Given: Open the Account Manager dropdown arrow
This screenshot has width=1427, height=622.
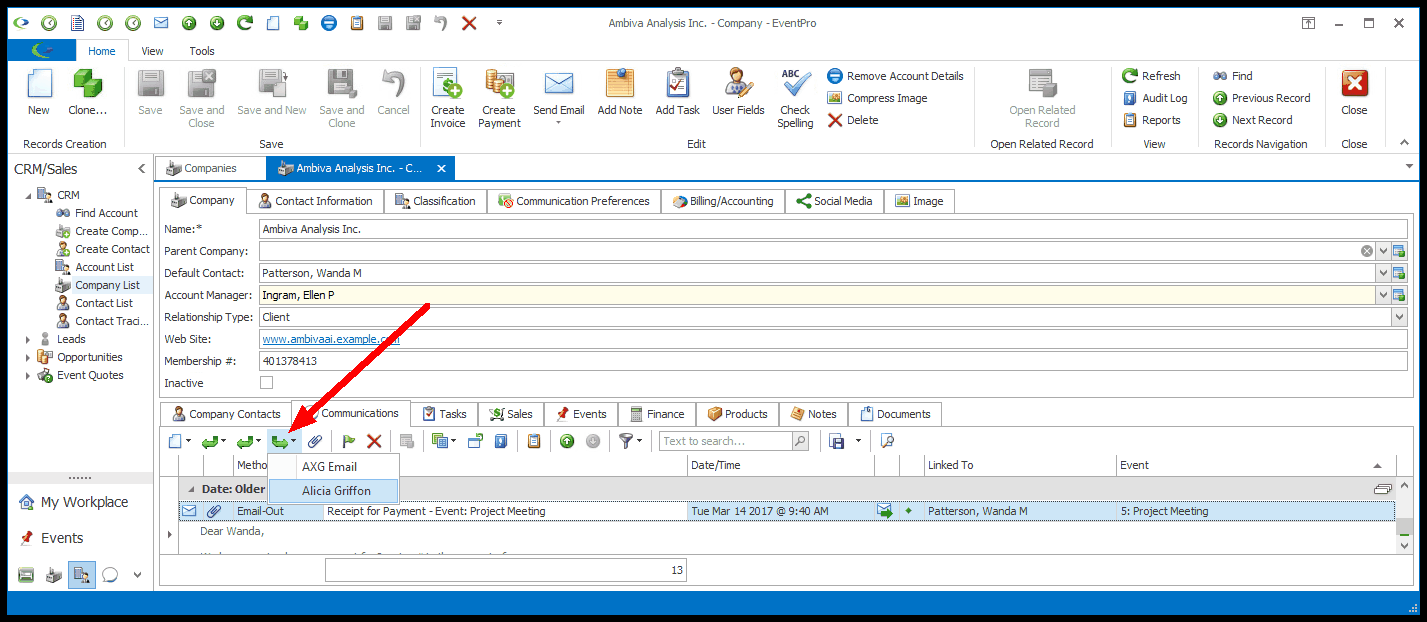Looking at the screenshot, I should pyautogui.click(x=1383, y=295).
